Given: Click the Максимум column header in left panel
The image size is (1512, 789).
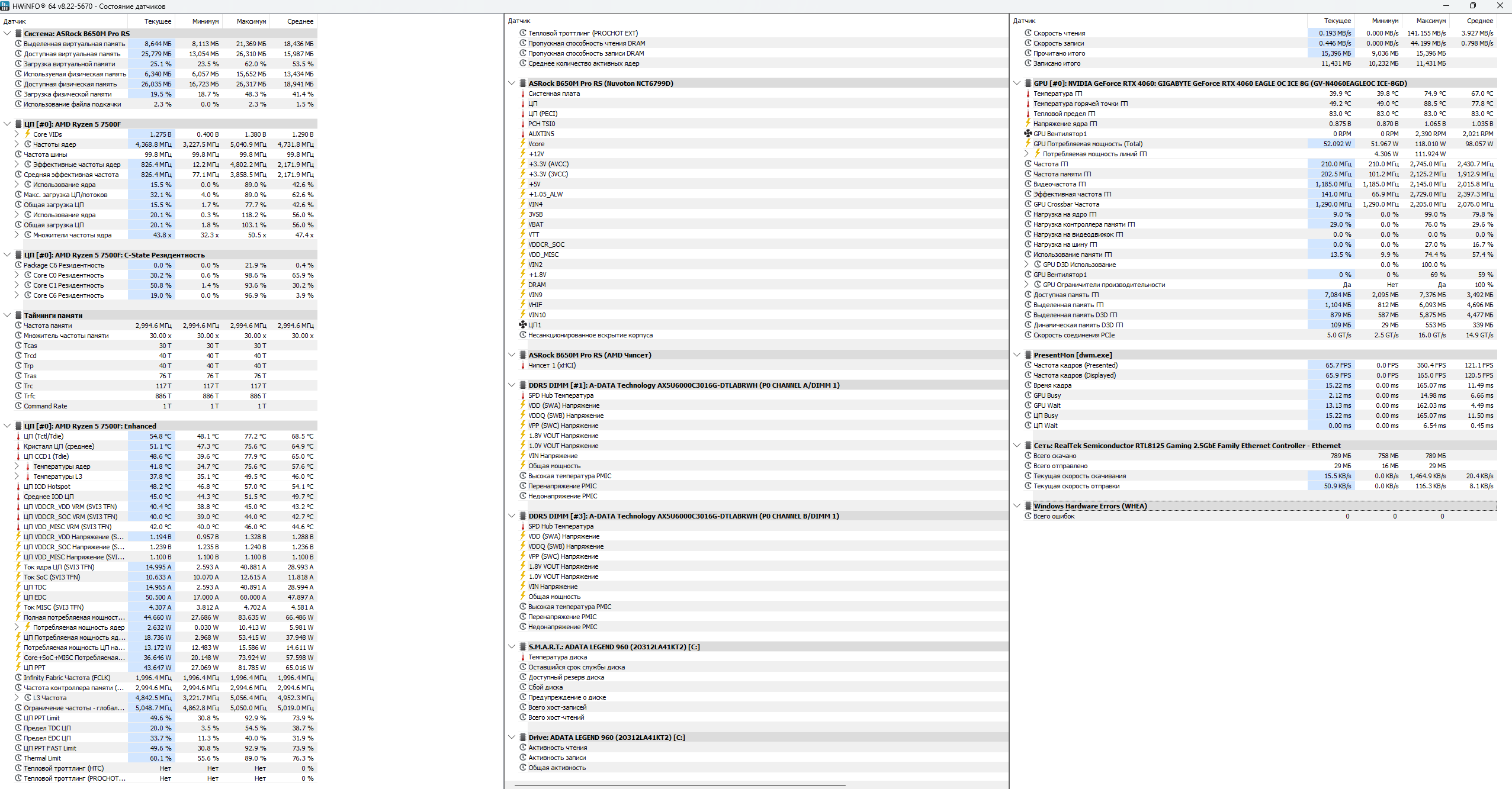Looking at the screenshot, I should pyautogui.click(x=251, y=21).
